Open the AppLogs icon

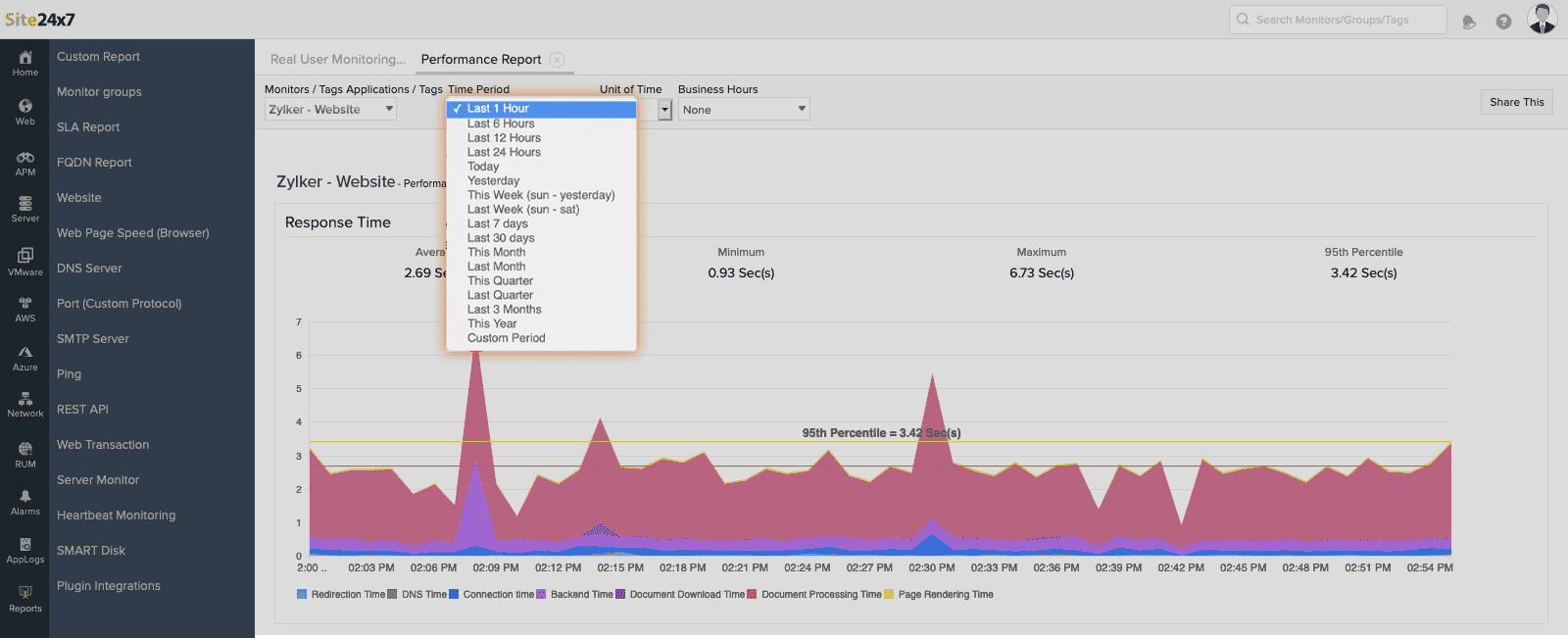[x=25, y=545]
